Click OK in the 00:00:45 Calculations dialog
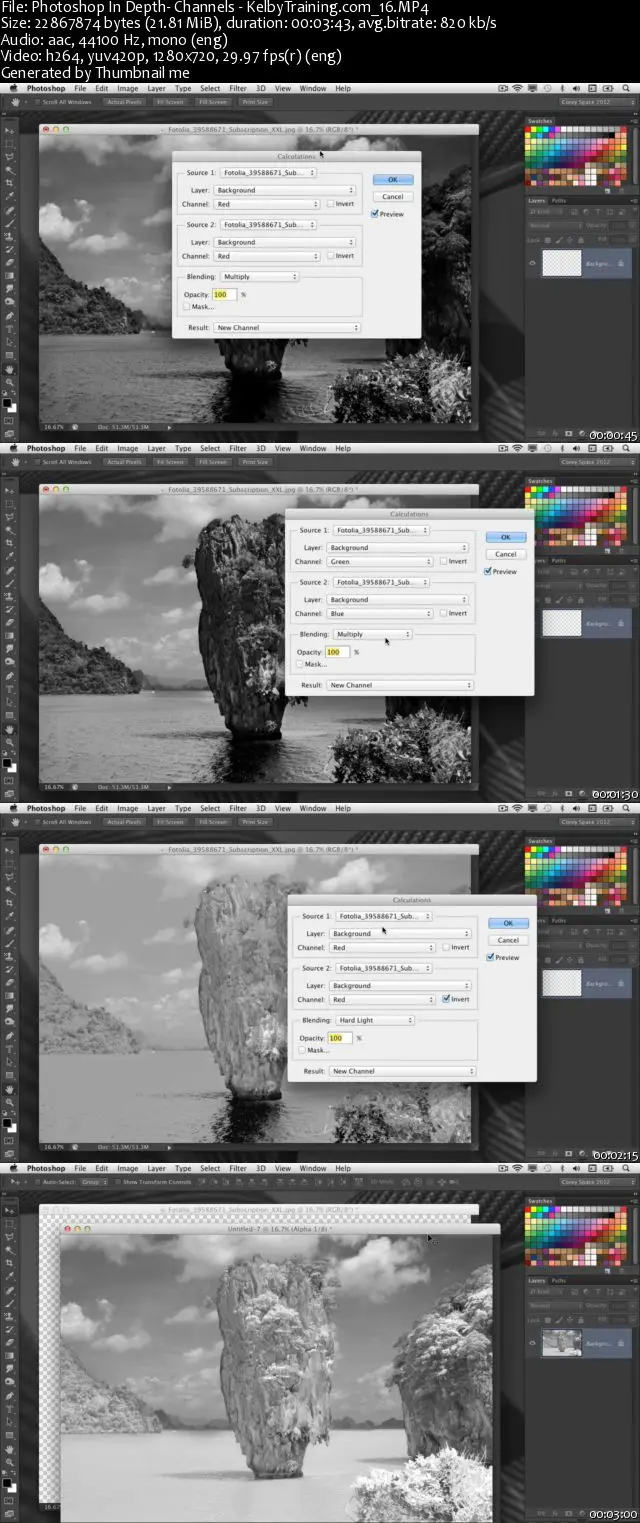640x1523 pixels. [392, 180]
